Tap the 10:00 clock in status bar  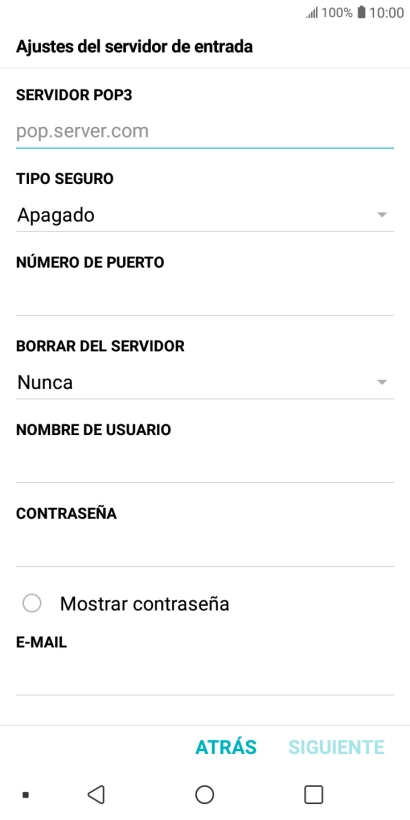pos(386,13)
